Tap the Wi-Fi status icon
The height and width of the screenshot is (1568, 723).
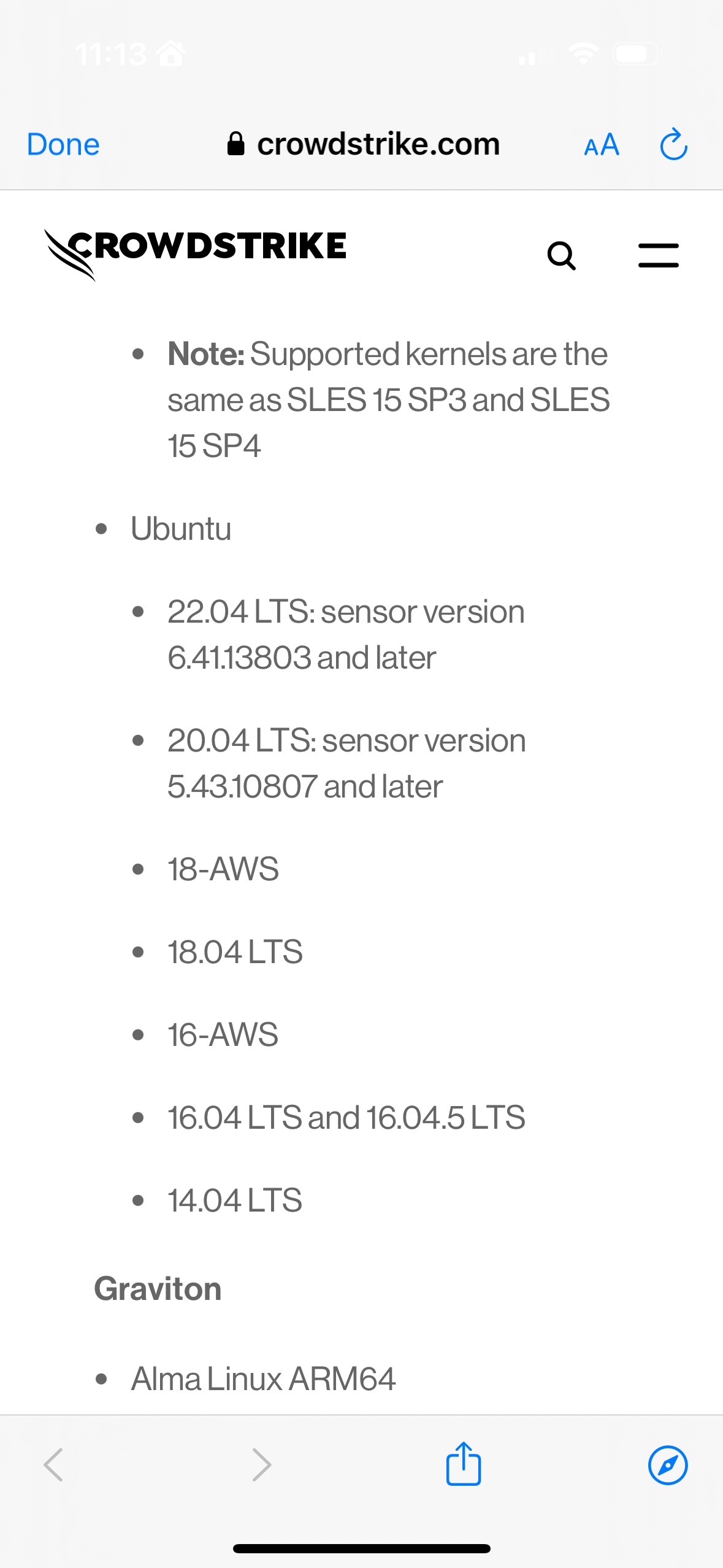click(583, 53)
